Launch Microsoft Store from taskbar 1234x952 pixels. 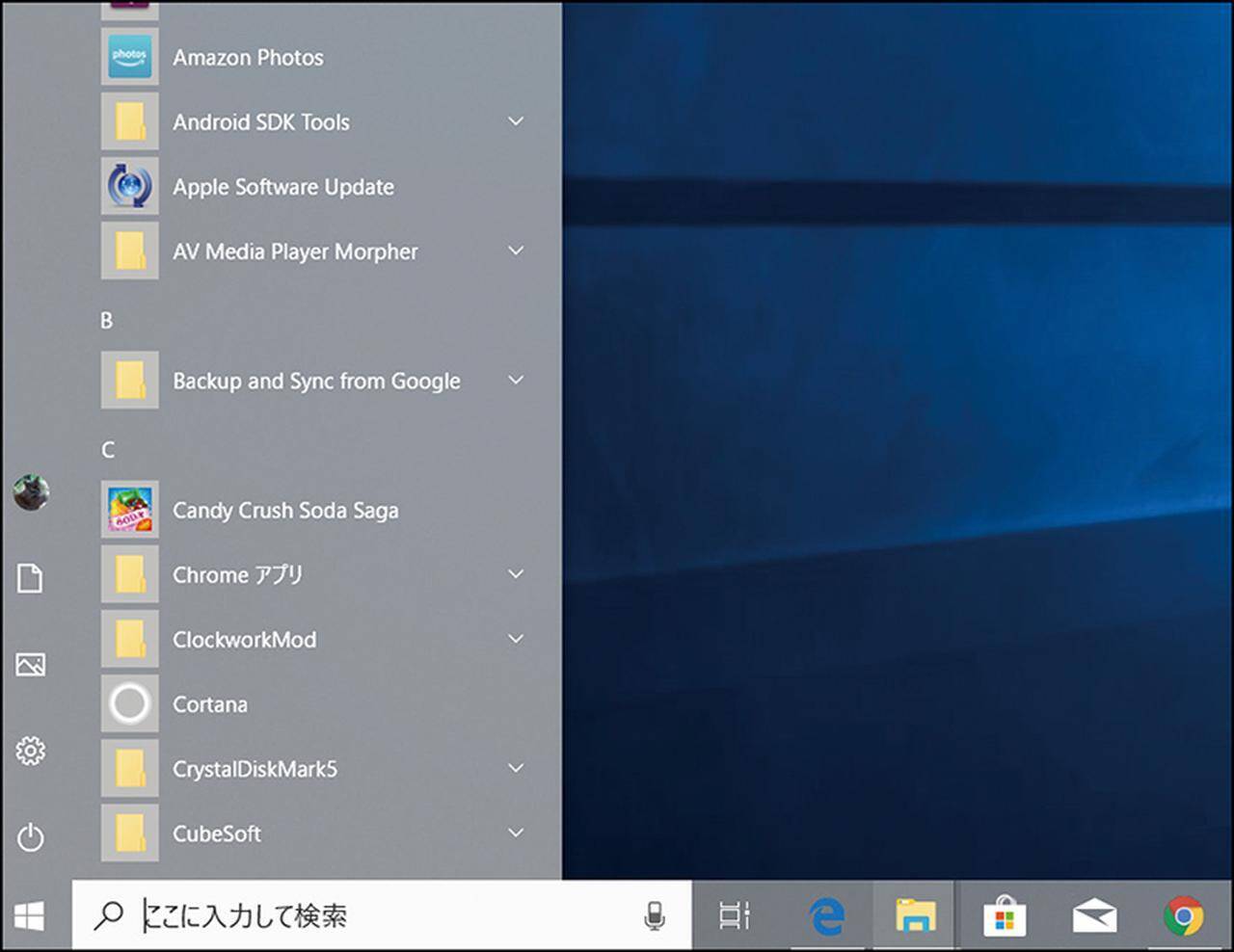click(x=1004, y=916)
